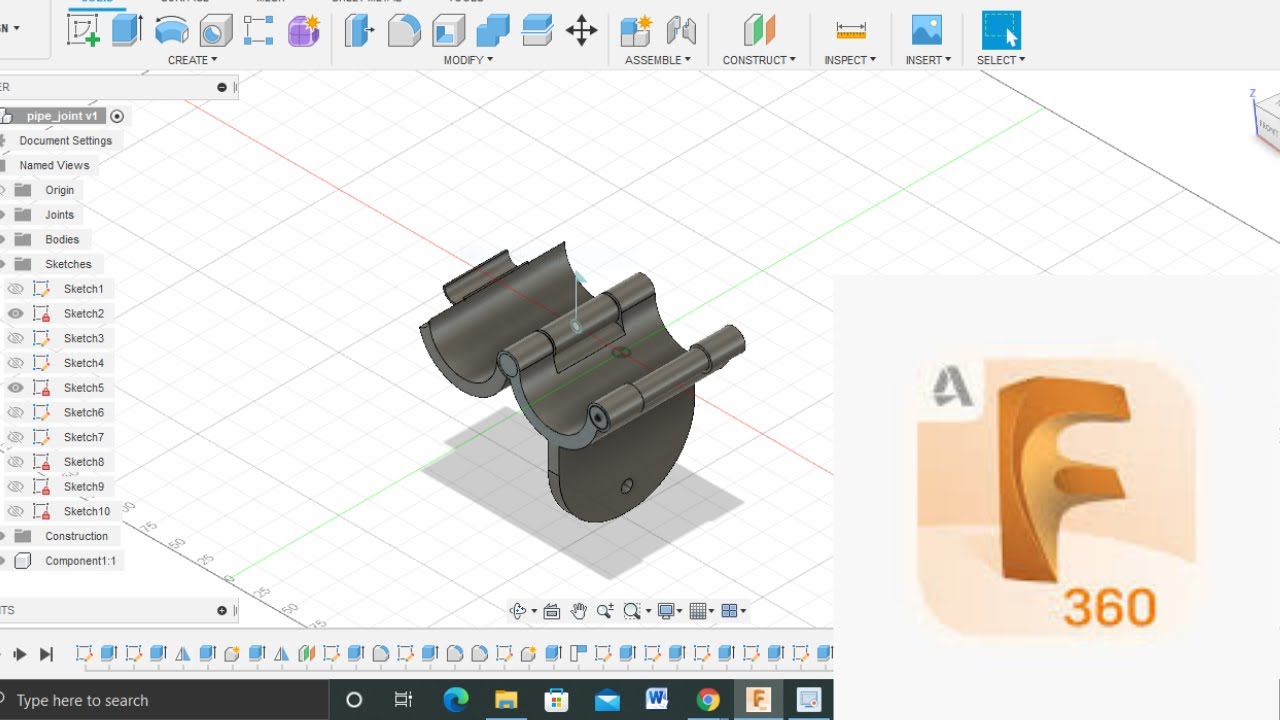Select the Origin folder

tap(59, 190)
